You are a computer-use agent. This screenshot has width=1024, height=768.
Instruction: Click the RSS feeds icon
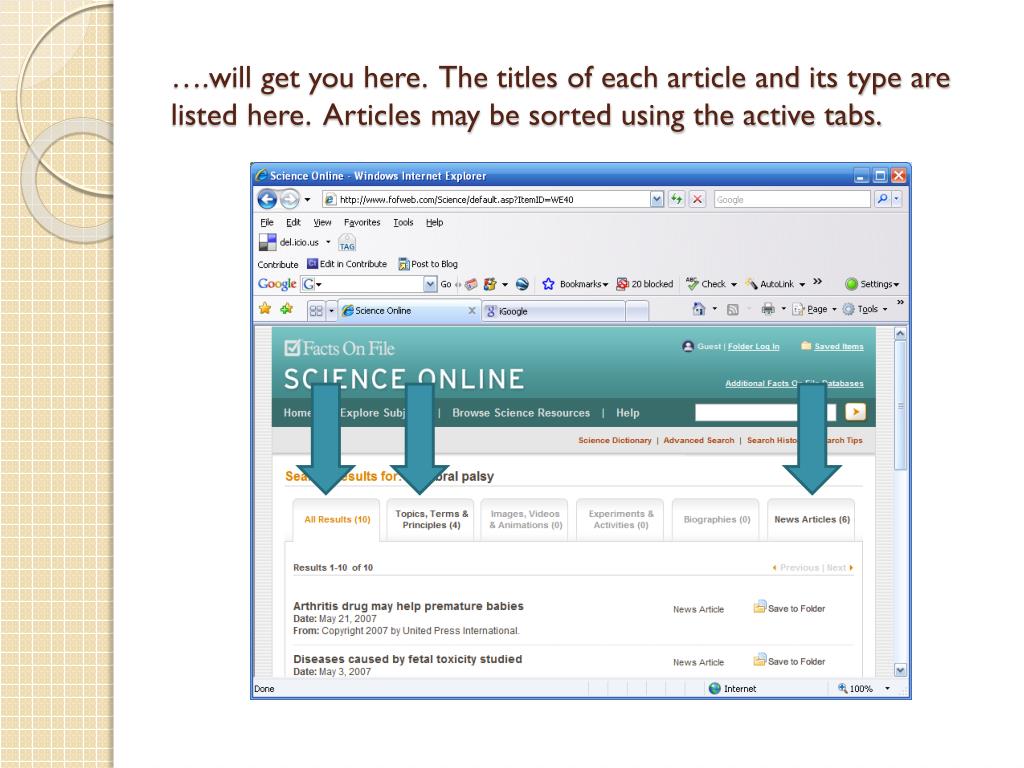coord(733,310)
